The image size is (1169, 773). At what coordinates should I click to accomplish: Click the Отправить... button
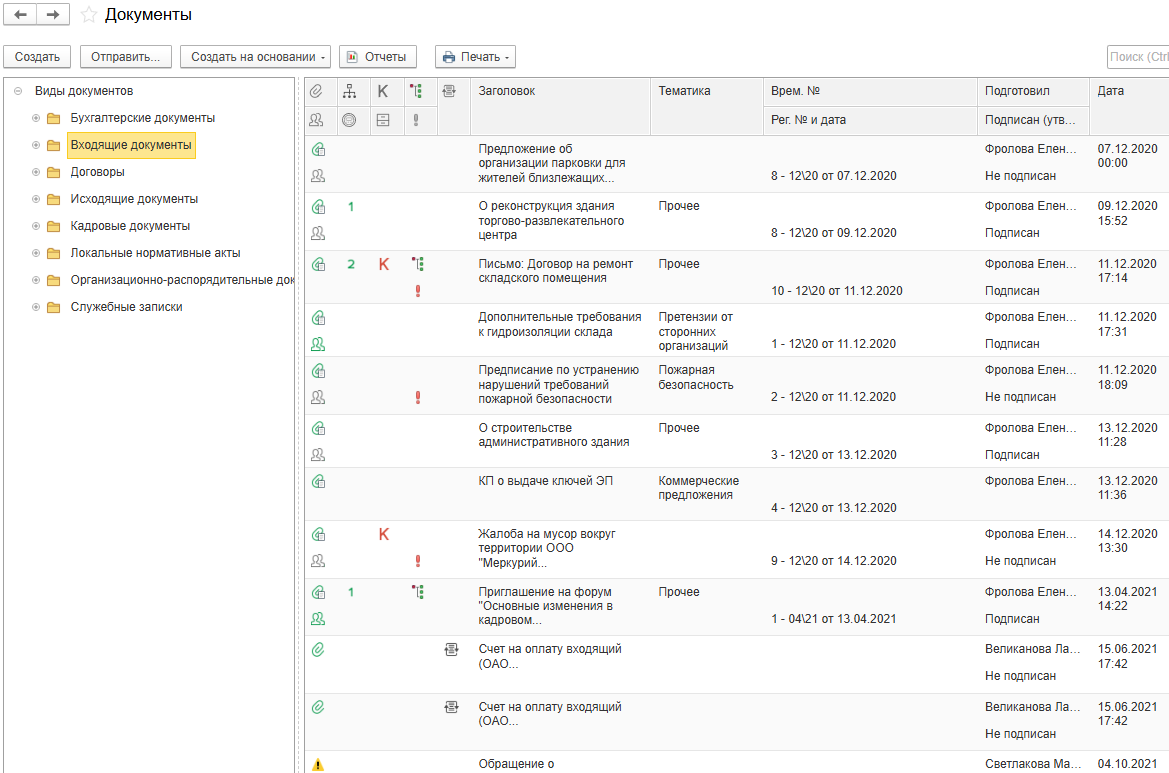(x=125, y=57)
